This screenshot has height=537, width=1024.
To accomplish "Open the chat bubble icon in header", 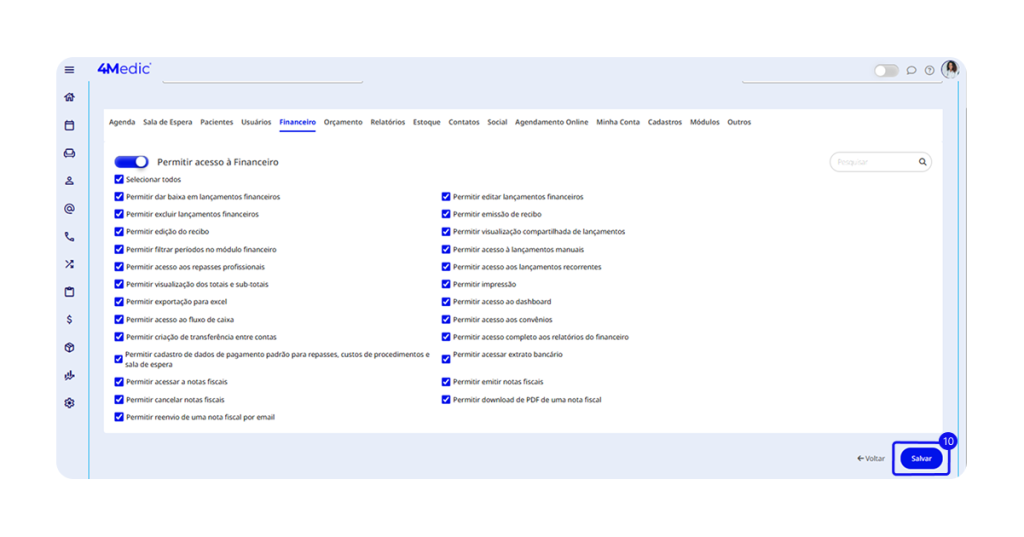I will (911, 71).
